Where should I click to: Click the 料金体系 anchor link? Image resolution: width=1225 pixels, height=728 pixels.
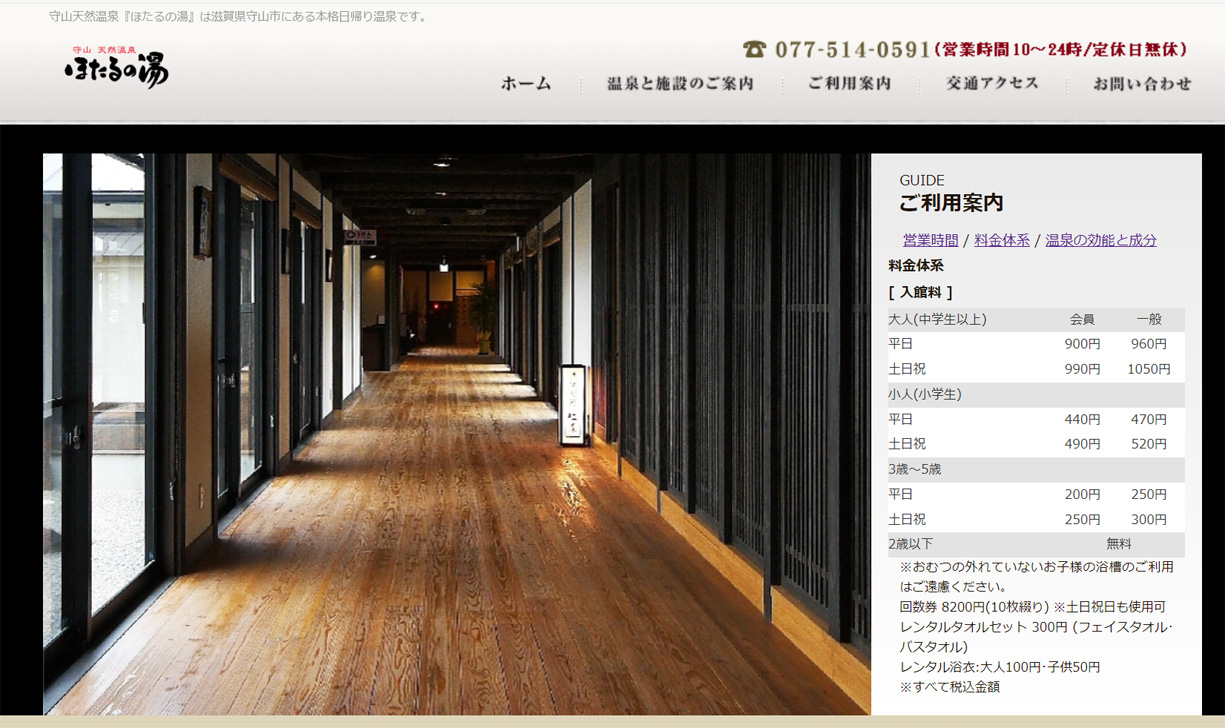click(x=1002, y=240)
